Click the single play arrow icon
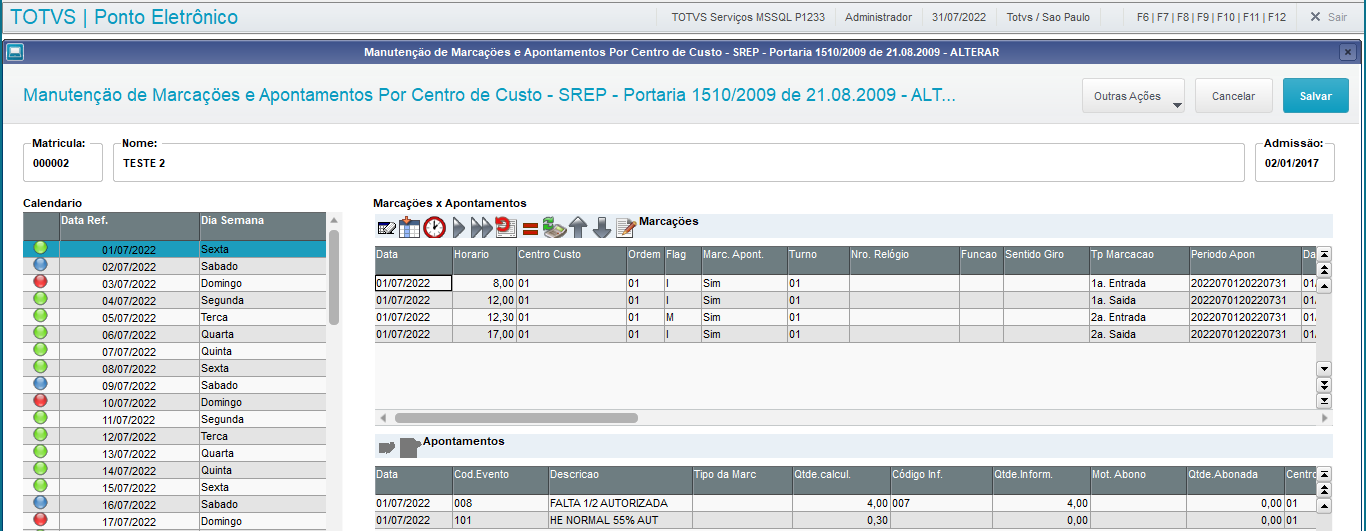Viewport: 1366px width, 531px height. pos(458,228)
